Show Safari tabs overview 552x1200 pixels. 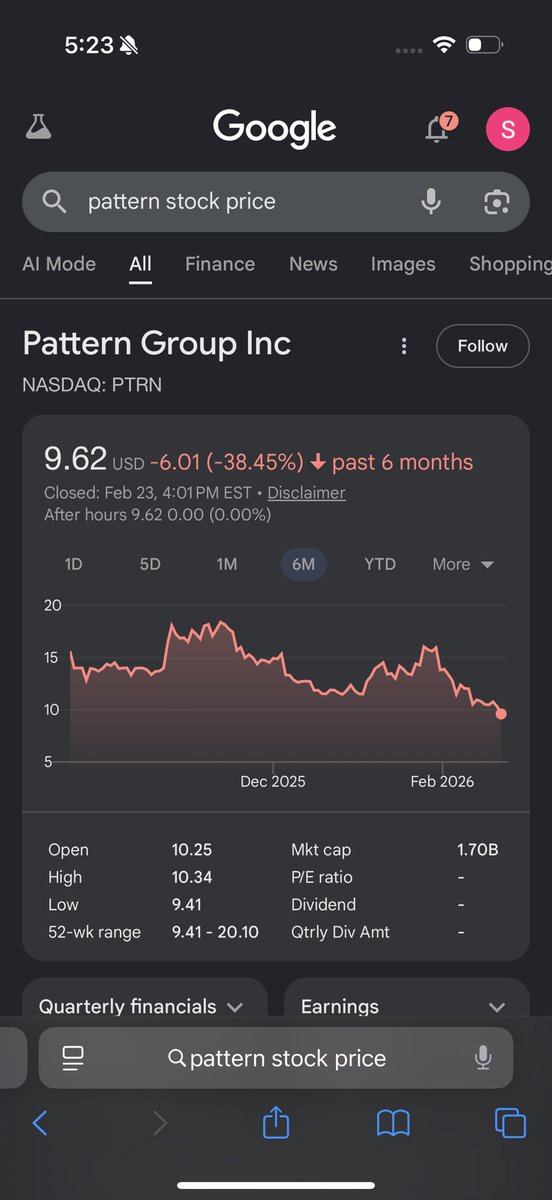point(510,1123)
